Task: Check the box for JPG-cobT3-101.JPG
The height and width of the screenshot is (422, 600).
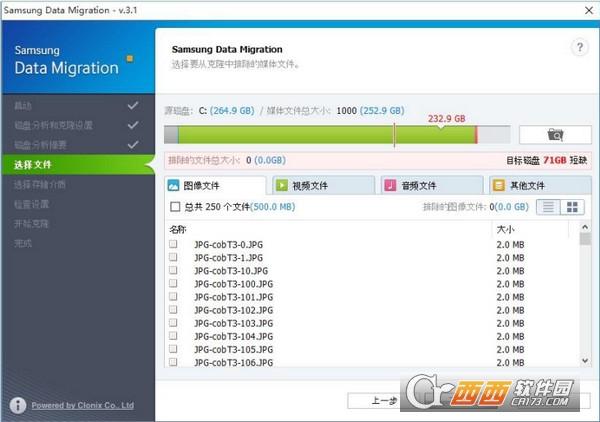Action: pos(173,296)
